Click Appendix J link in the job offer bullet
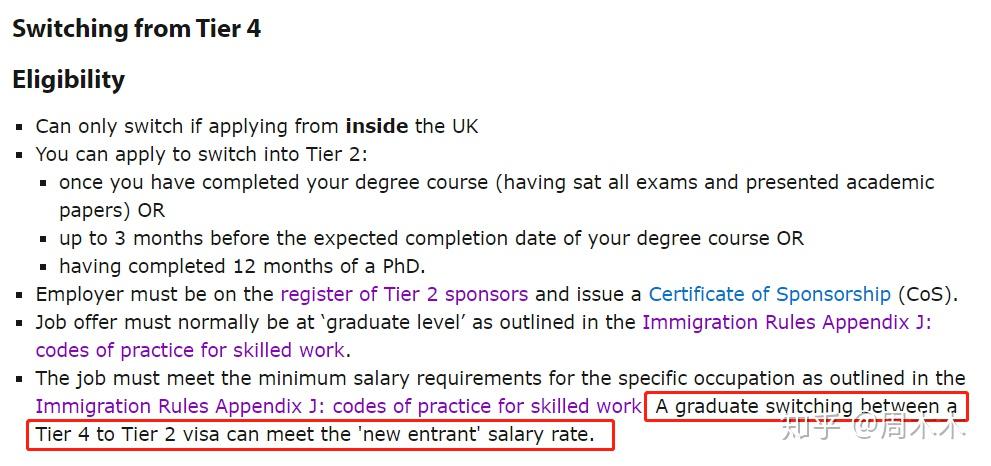 [x=786, y=323]
